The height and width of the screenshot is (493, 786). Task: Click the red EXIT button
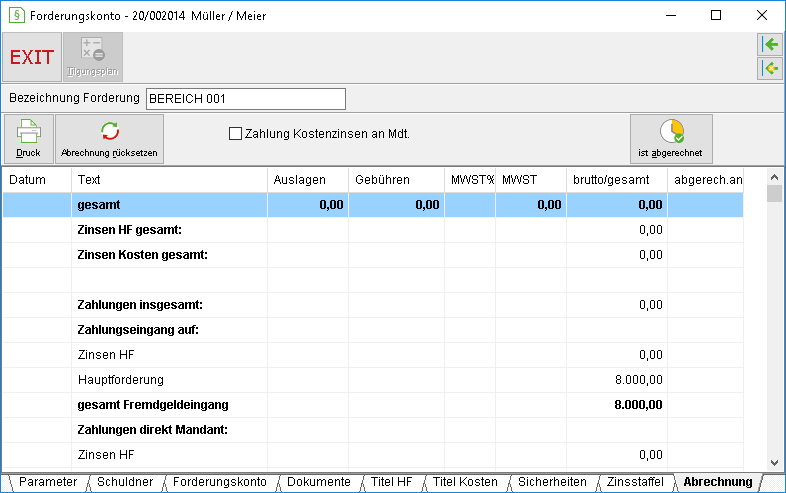click(32, 57)
